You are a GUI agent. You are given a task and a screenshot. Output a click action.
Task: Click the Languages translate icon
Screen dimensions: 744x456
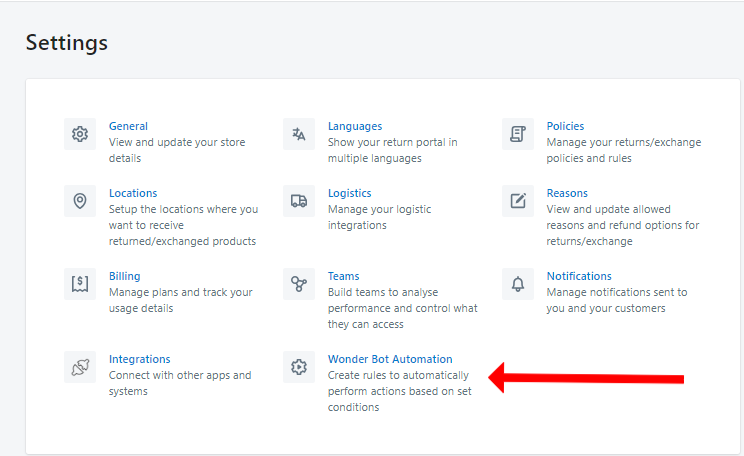pyautogui.click(x=299, y=134)
